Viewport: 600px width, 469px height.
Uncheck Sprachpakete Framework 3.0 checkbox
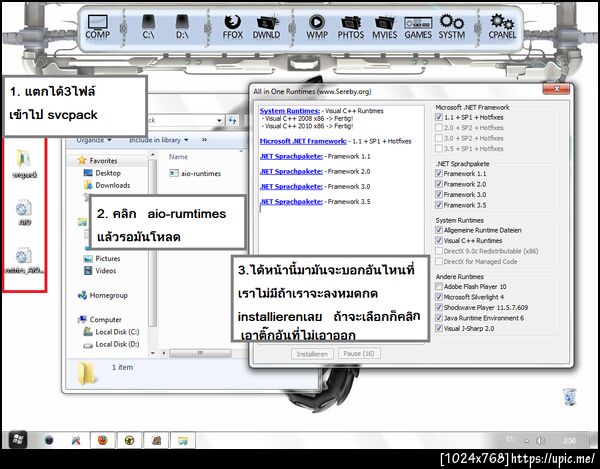pyautogui.click(x=439, y=194)
